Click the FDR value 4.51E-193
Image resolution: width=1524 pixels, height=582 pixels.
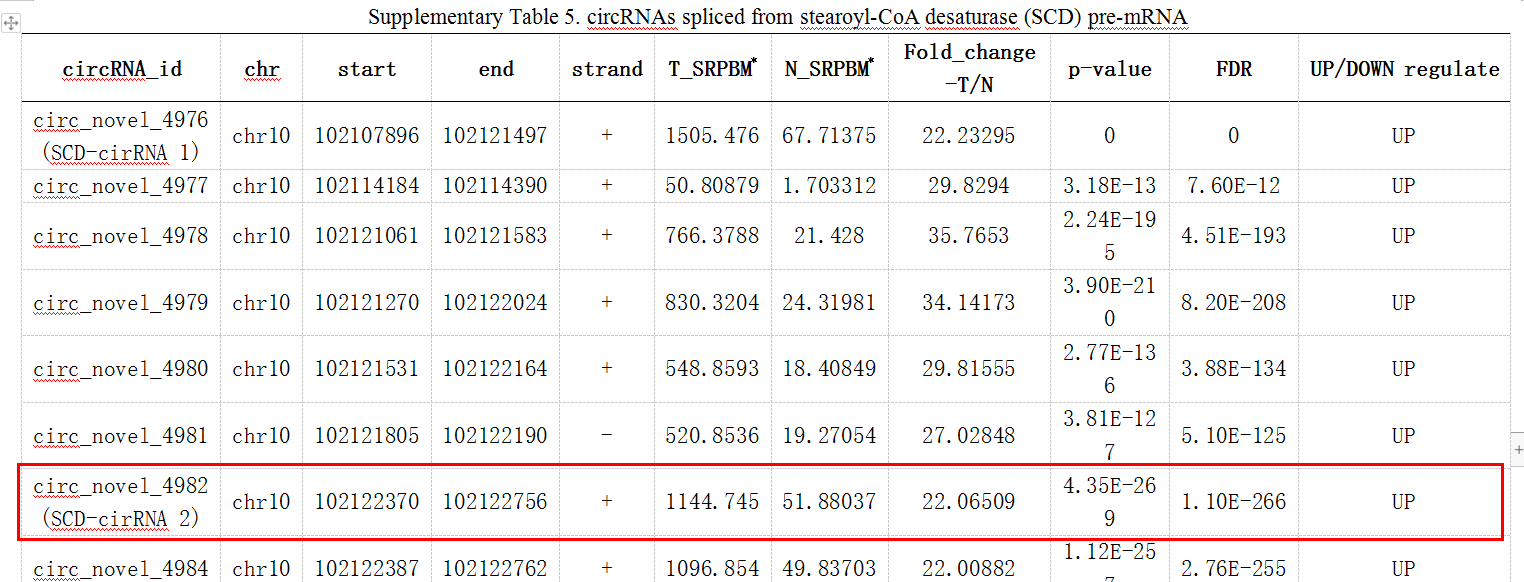(1233, 236)
